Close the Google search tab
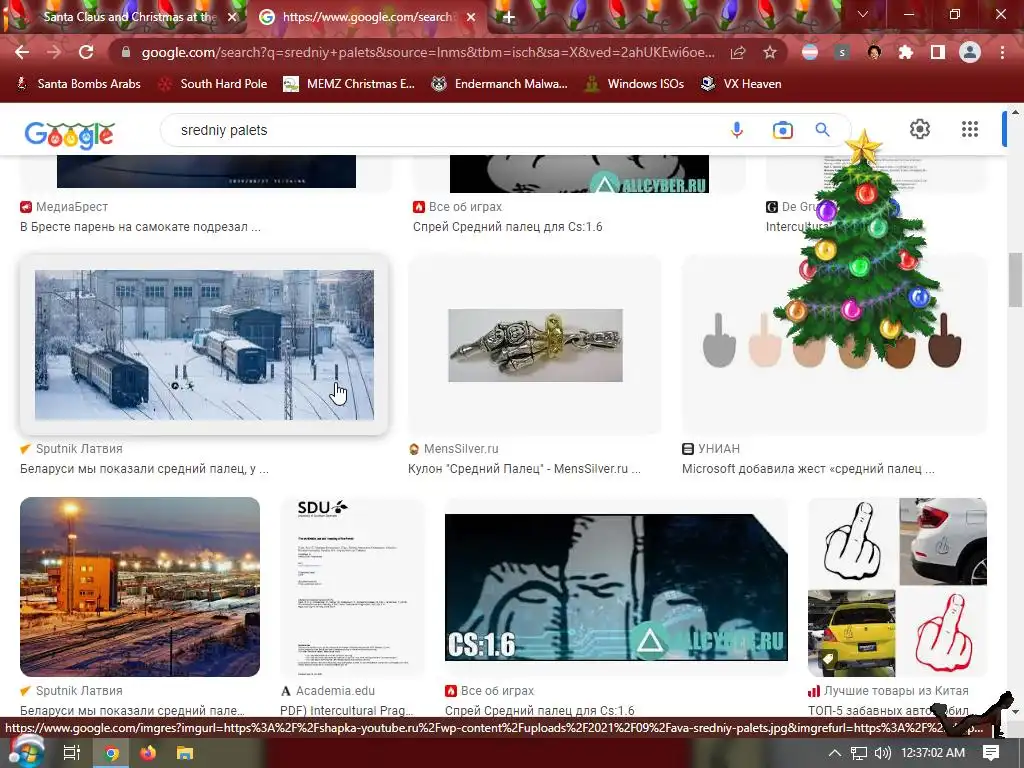The width and height of the screenshot is (1024, 768). point(471,17)
